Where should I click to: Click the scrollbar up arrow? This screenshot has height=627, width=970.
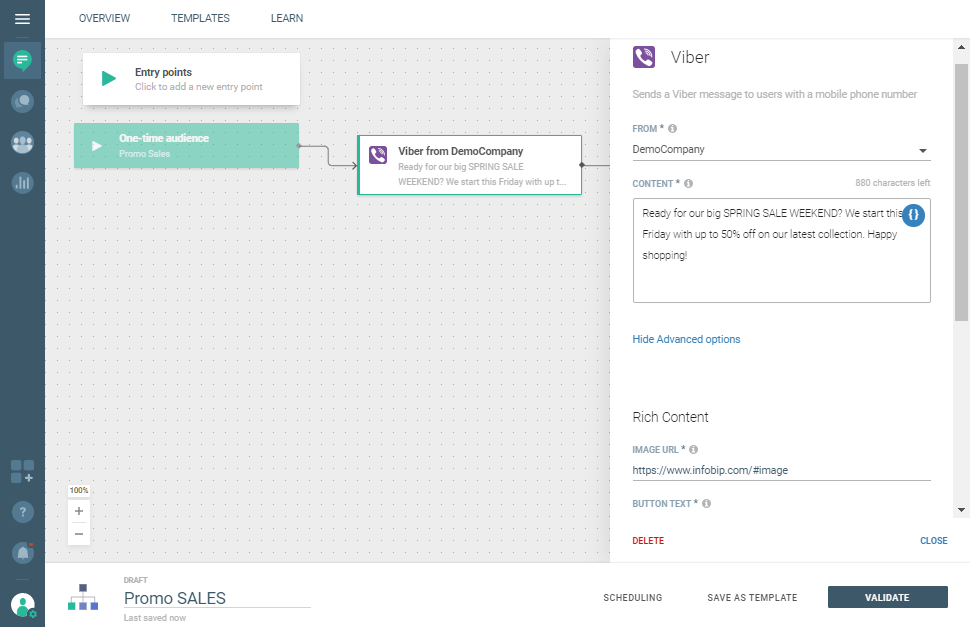[x=961, y=47]
